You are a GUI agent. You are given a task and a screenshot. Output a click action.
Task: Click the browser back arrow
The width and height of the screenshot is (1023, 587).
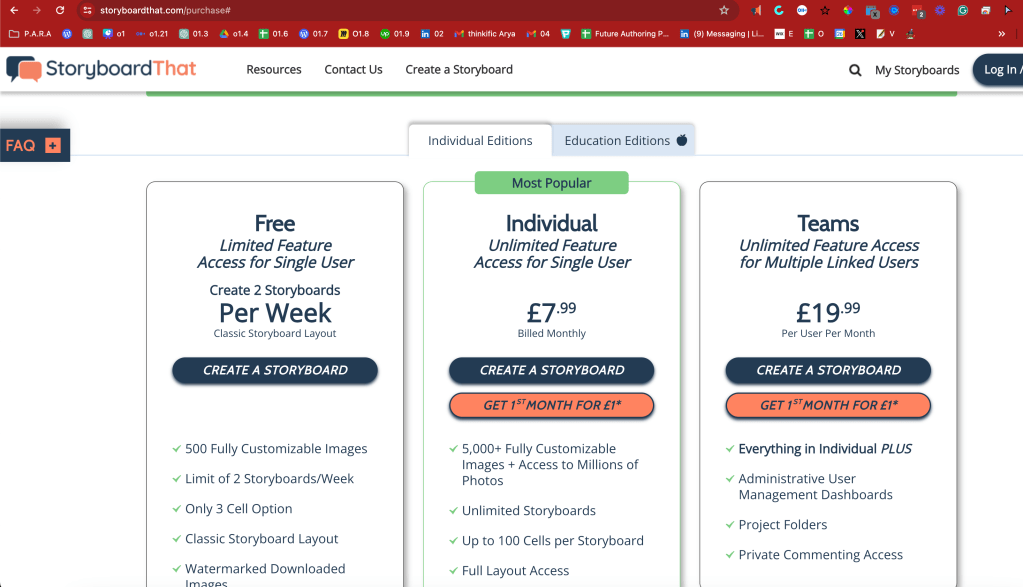click(x=14, y=10)
